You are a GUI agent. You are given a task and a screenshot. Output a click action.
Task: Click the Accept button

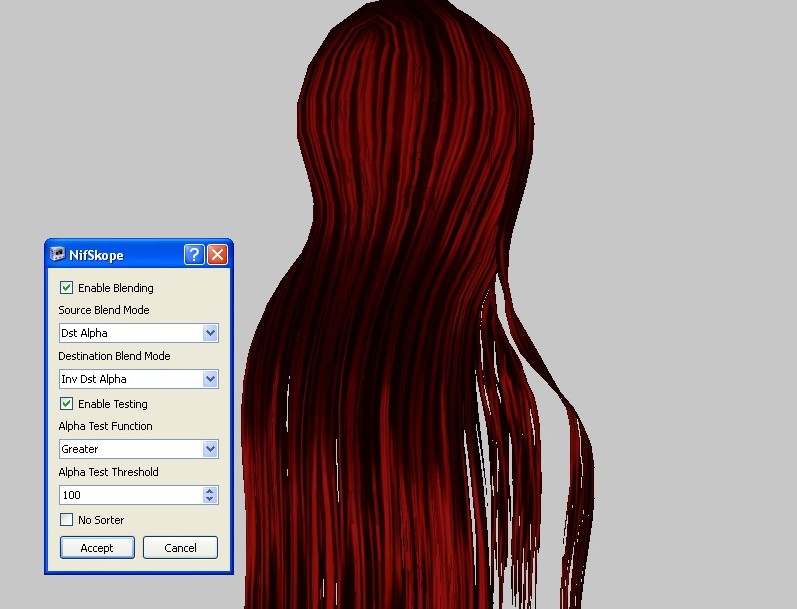point(97,547)
